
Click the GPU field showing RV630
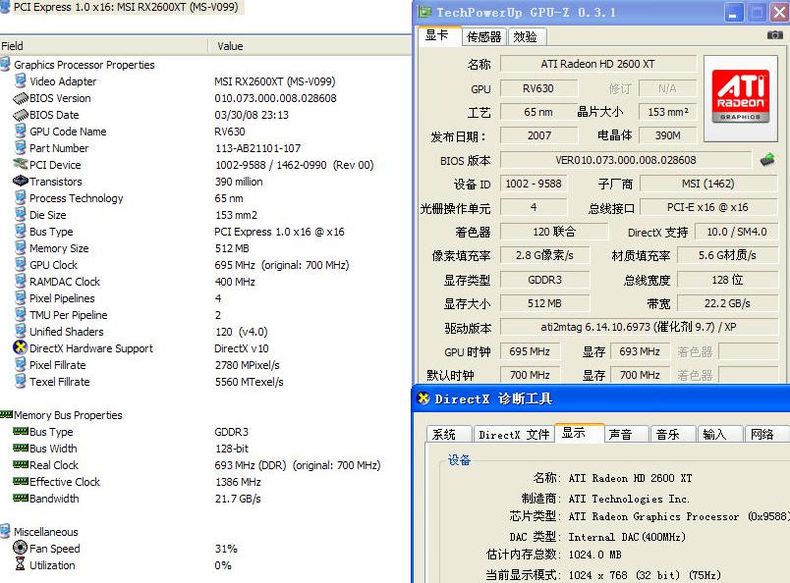click(x=538, y=89)
